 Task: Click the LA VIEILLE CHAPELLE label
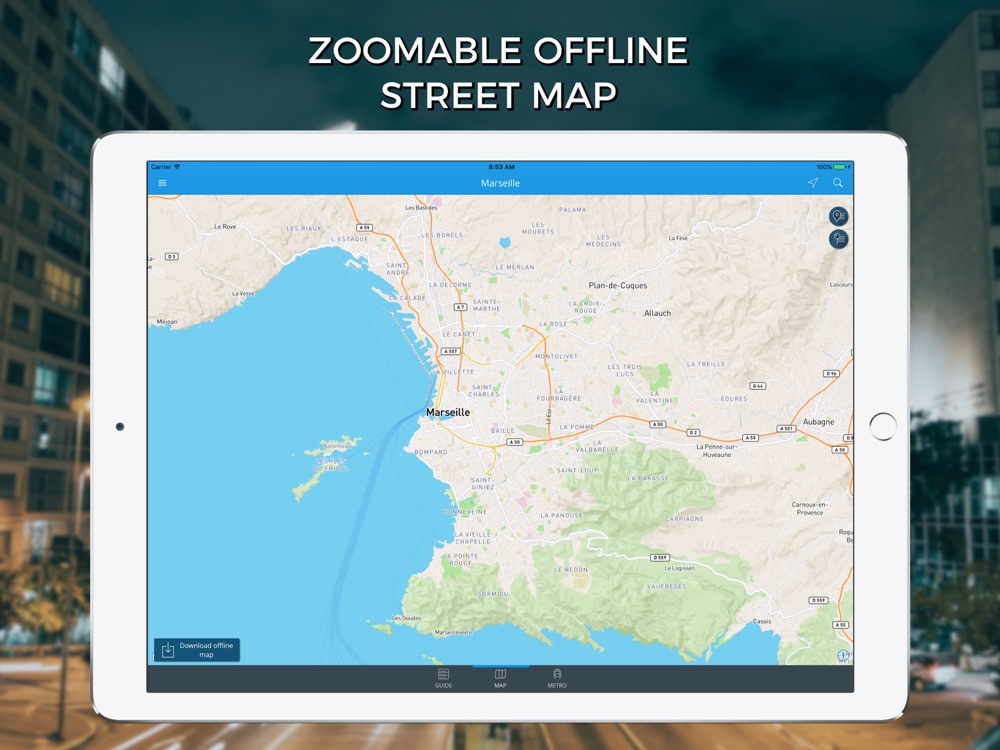coord(473,538)
